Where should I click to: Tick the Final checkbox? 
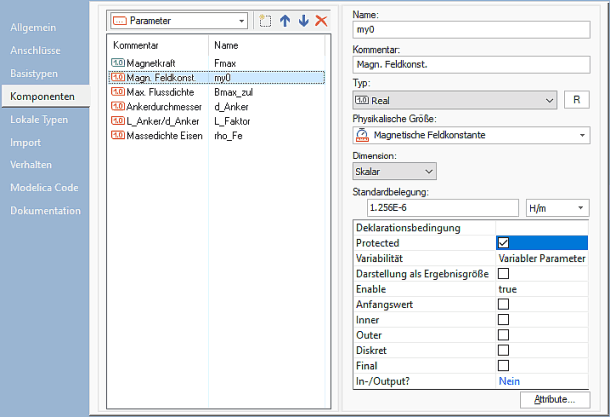pyautogui.click(x=503, y=365)
